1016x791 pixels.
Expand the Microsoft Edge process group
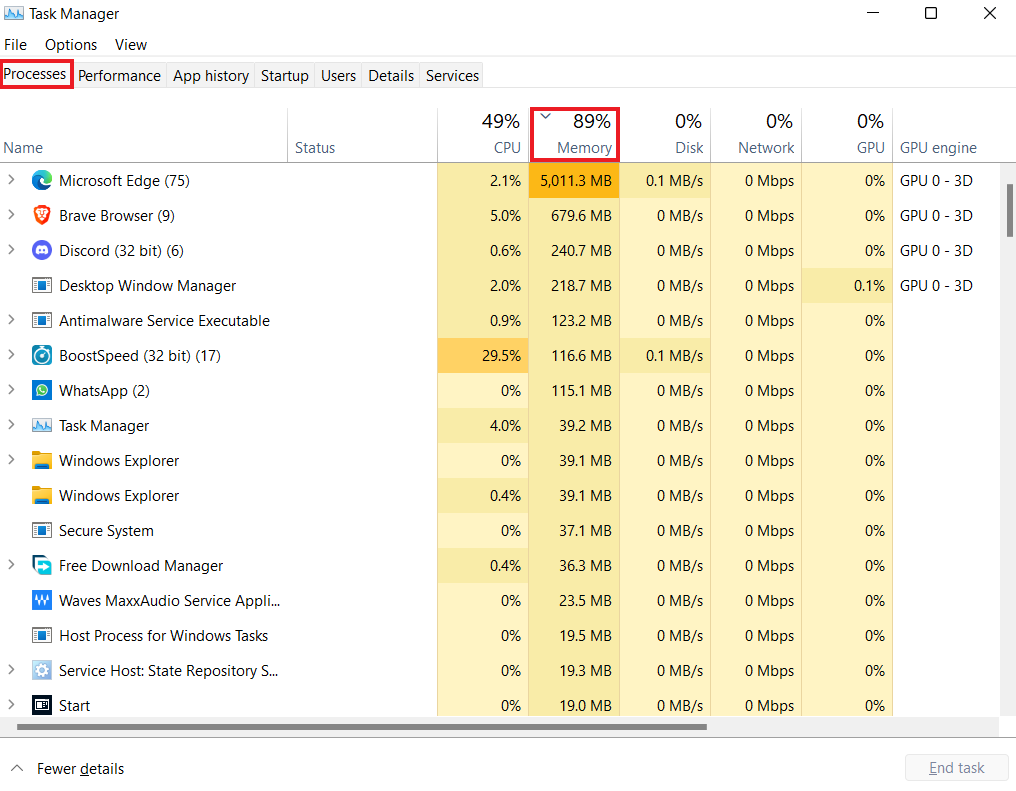[14, 180]
